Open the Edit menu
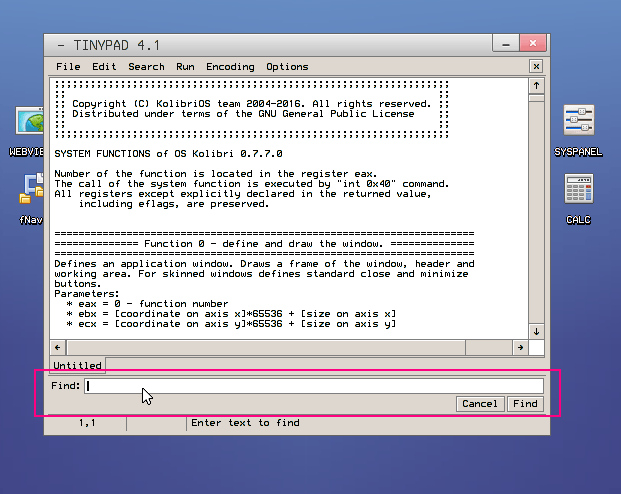621x494 pixels. pos(104,67)
